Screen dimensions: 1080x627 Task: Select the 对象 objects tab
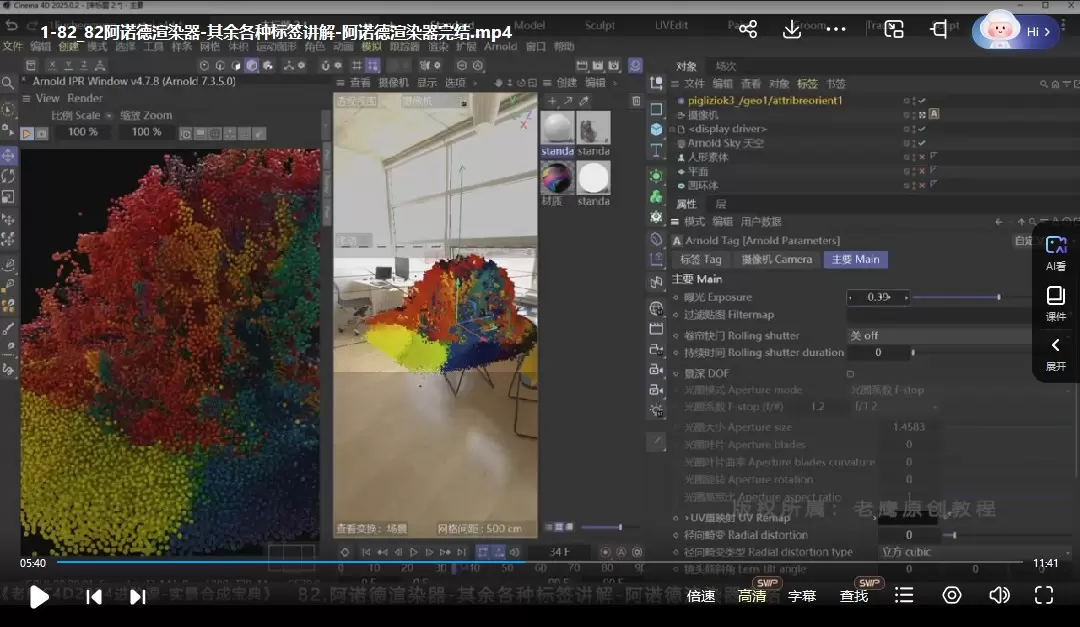coord(686,66)
